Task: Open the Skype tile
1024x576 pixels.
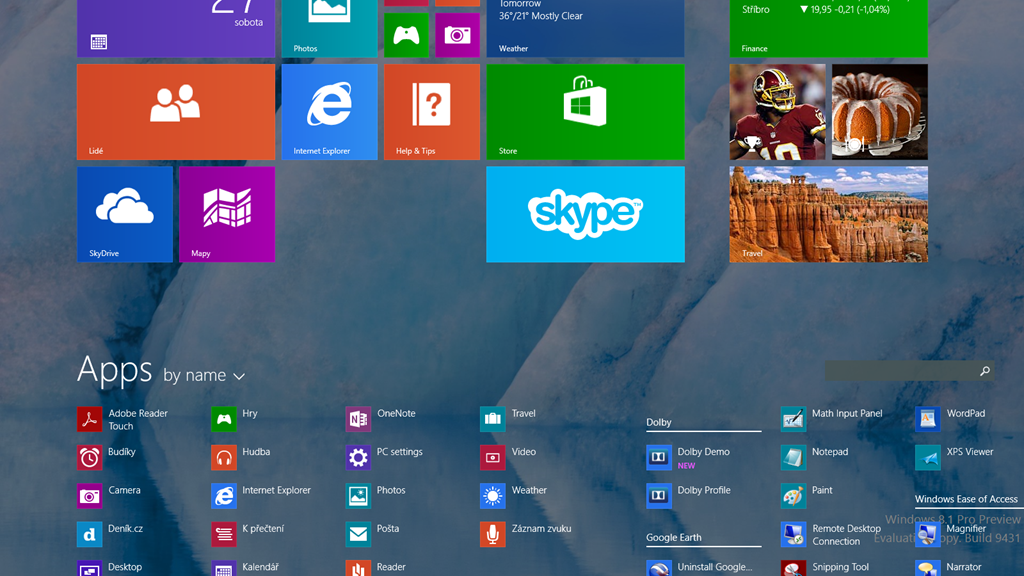Action: [585, 214]
